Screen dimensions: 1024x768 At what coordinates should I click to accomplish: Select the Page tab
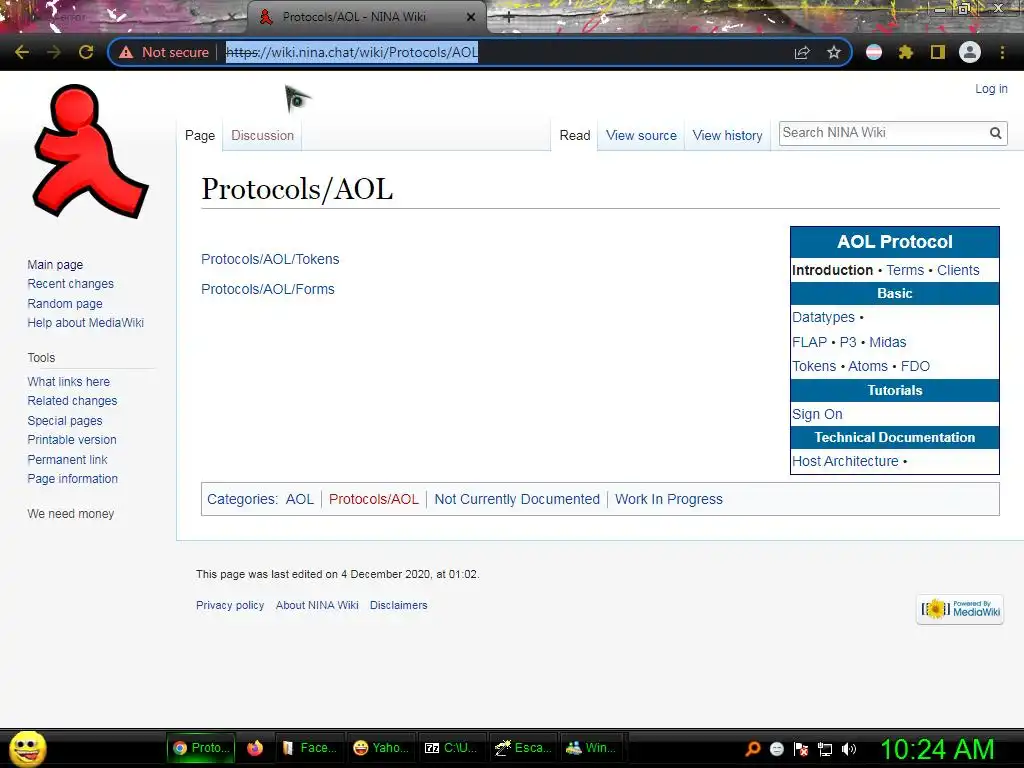point(200,136)
